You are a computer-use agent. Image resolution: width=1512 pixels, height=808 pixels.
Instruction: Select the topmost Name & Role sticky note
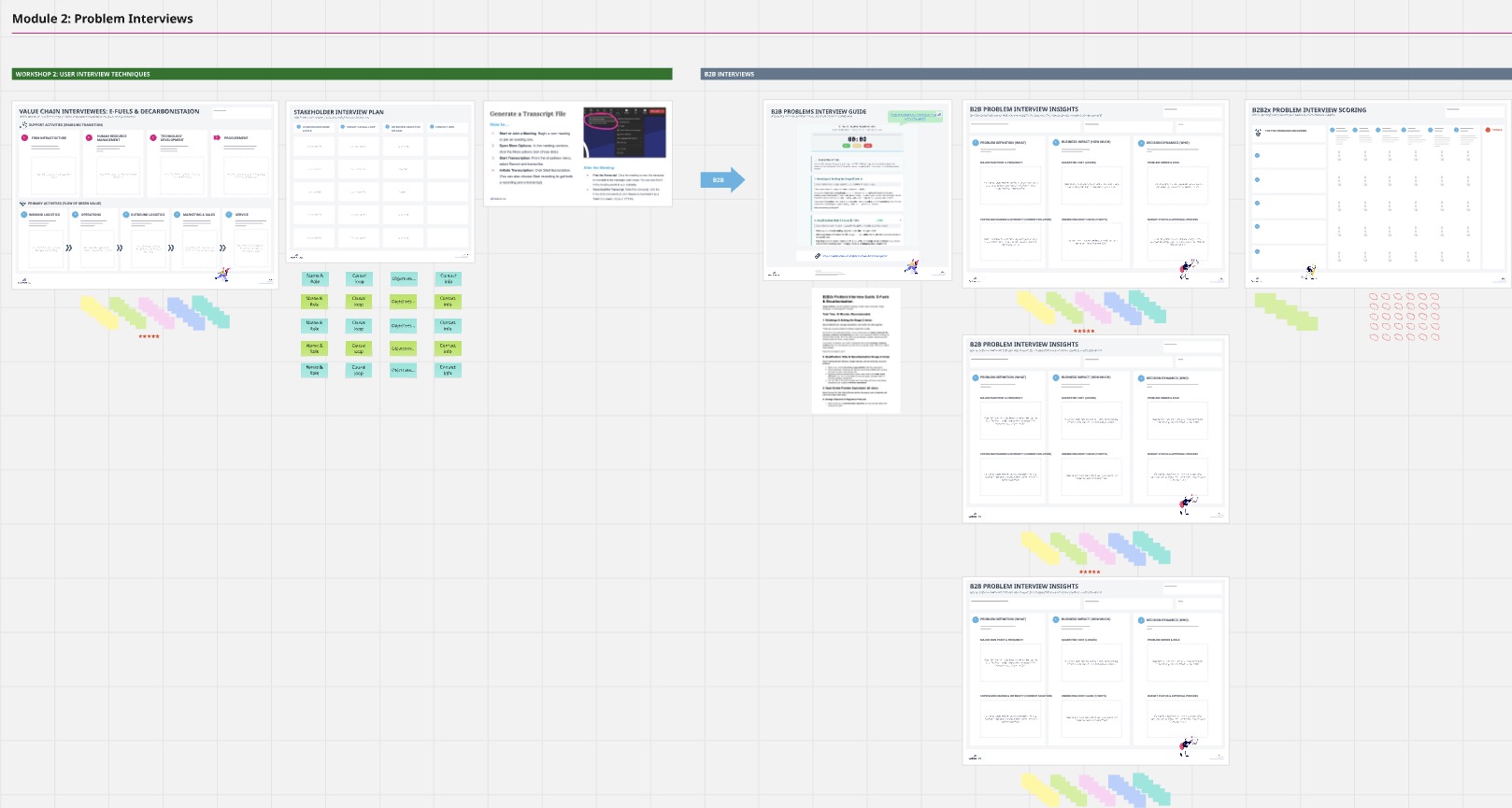315,278
